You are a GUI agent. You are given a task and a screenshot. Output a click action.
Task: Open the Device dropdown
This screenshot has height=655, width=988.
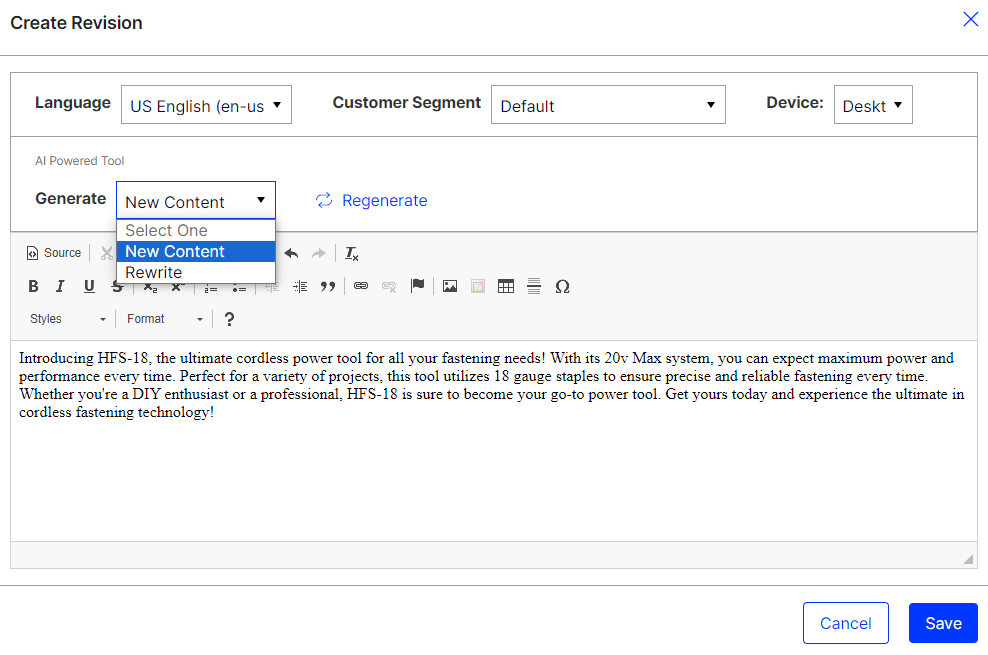coord(873,105)
